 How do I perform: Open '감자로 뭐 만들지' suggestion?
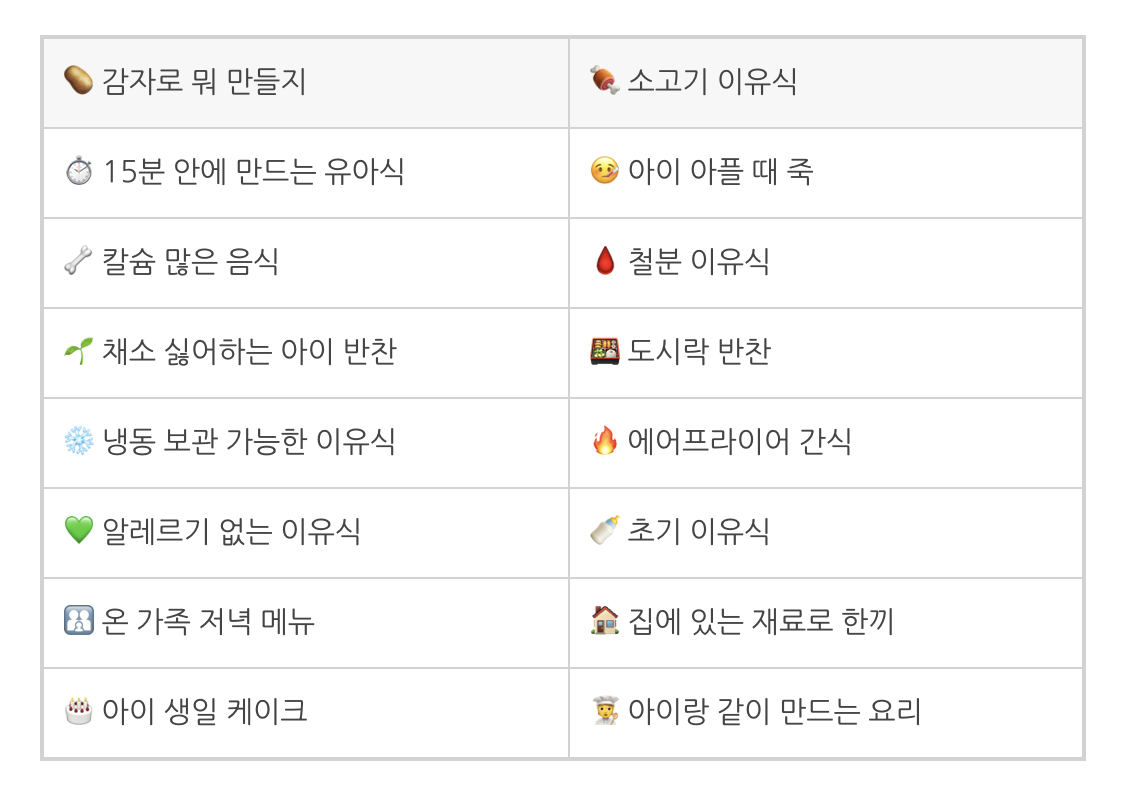tap(306, 83)
